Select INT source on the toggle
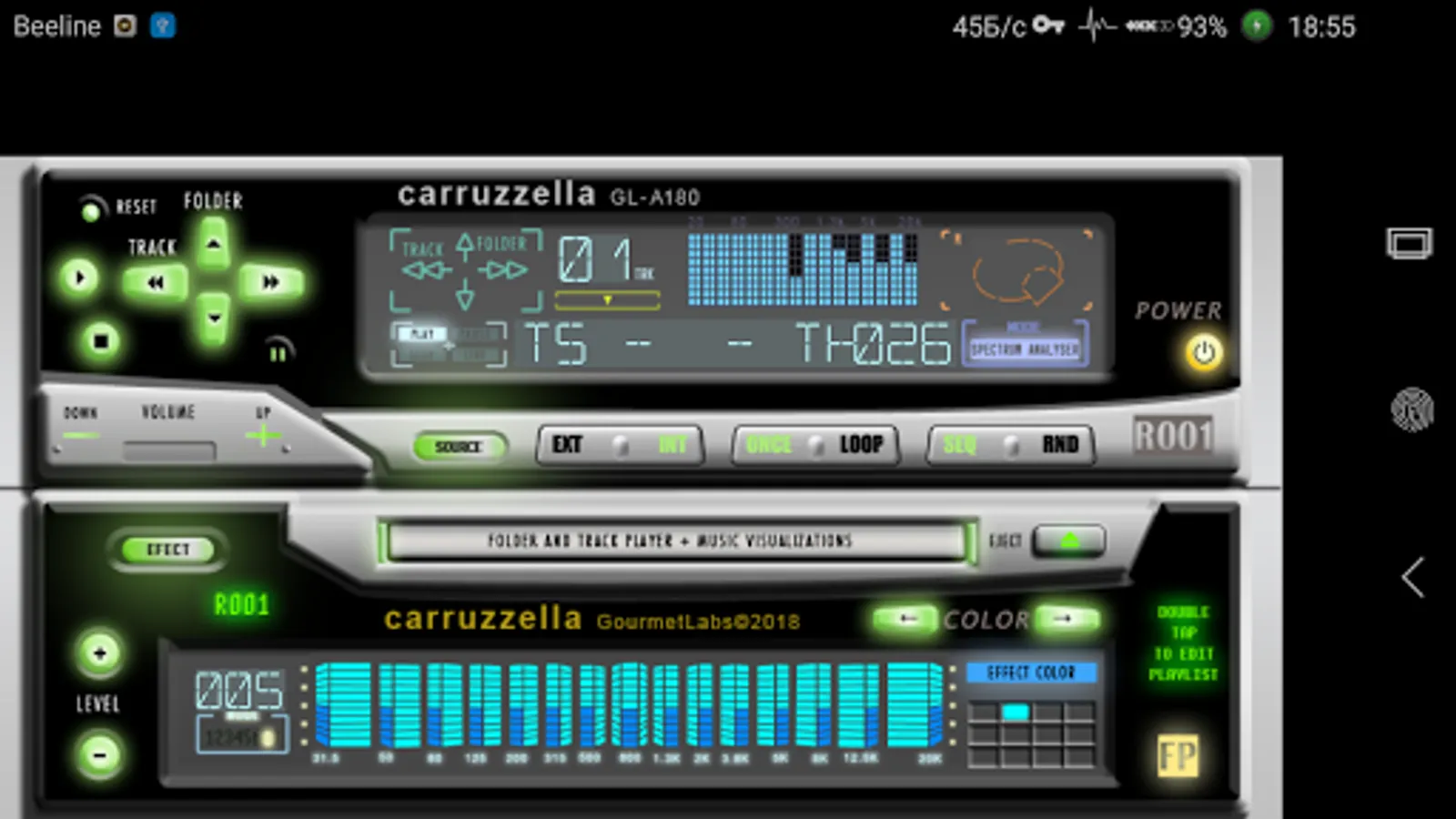The height and width of the screenshot is (819, 1456). click(672, 444)
